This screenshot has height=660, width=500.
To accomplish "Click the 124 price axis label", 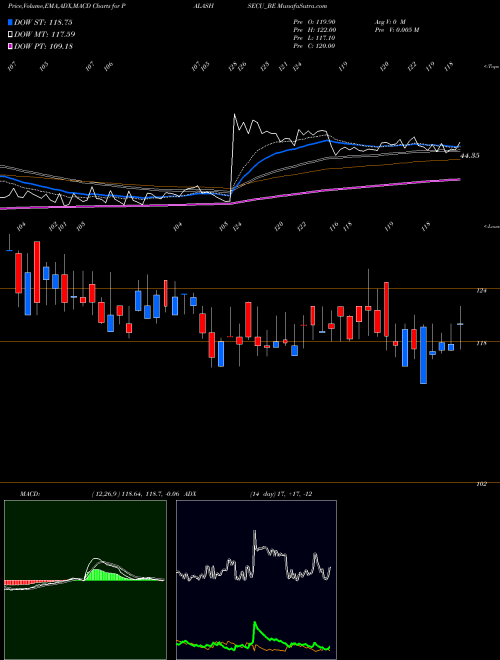I will click(x=482, y=290).
